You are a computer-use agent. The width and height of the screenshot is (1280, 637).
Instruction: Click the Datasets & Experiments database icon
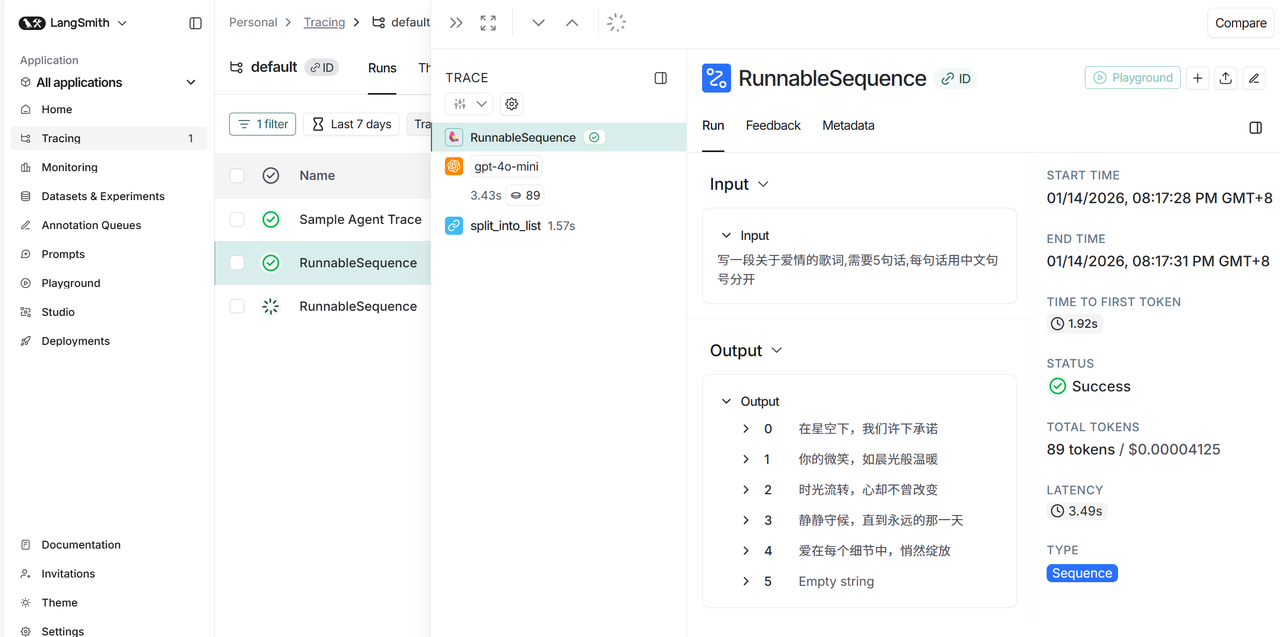tap(26, 196)
